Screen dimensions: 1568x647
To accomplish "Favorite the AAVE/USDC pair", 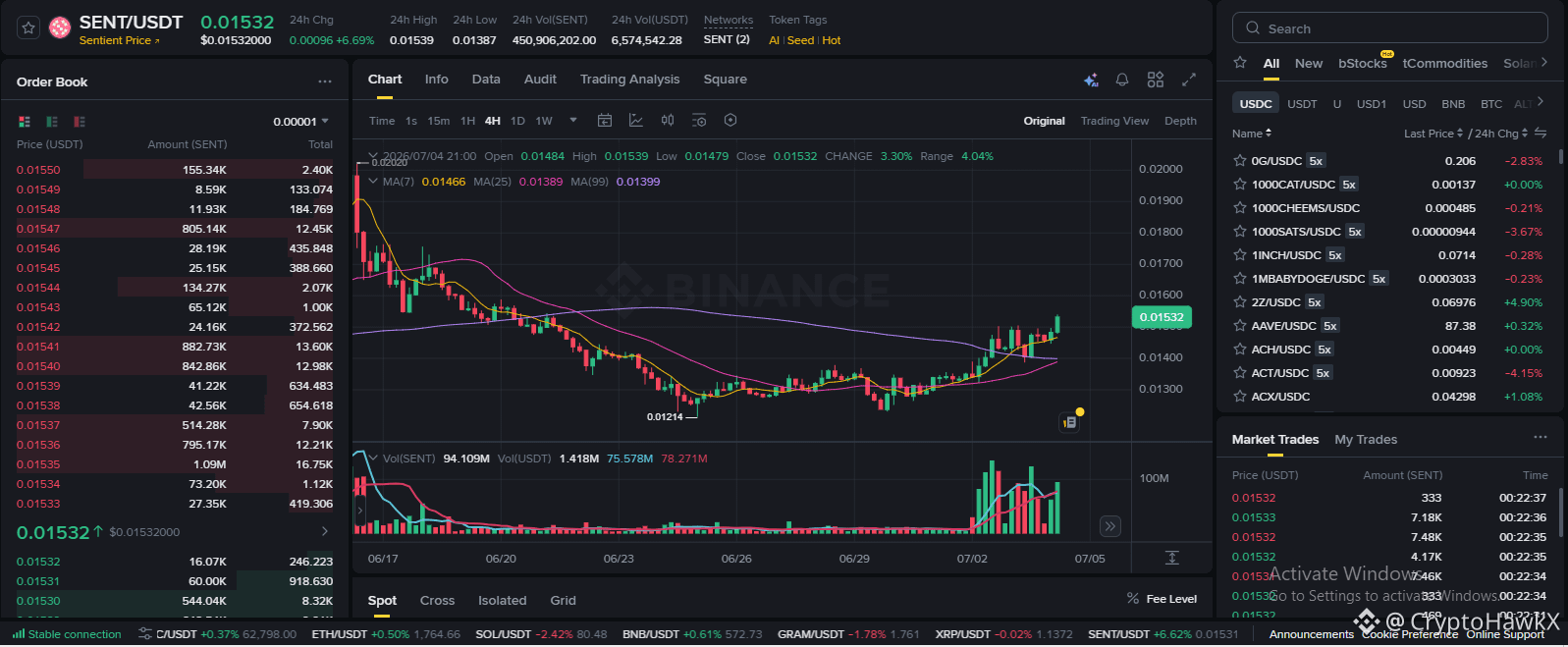I will 1240,325.
